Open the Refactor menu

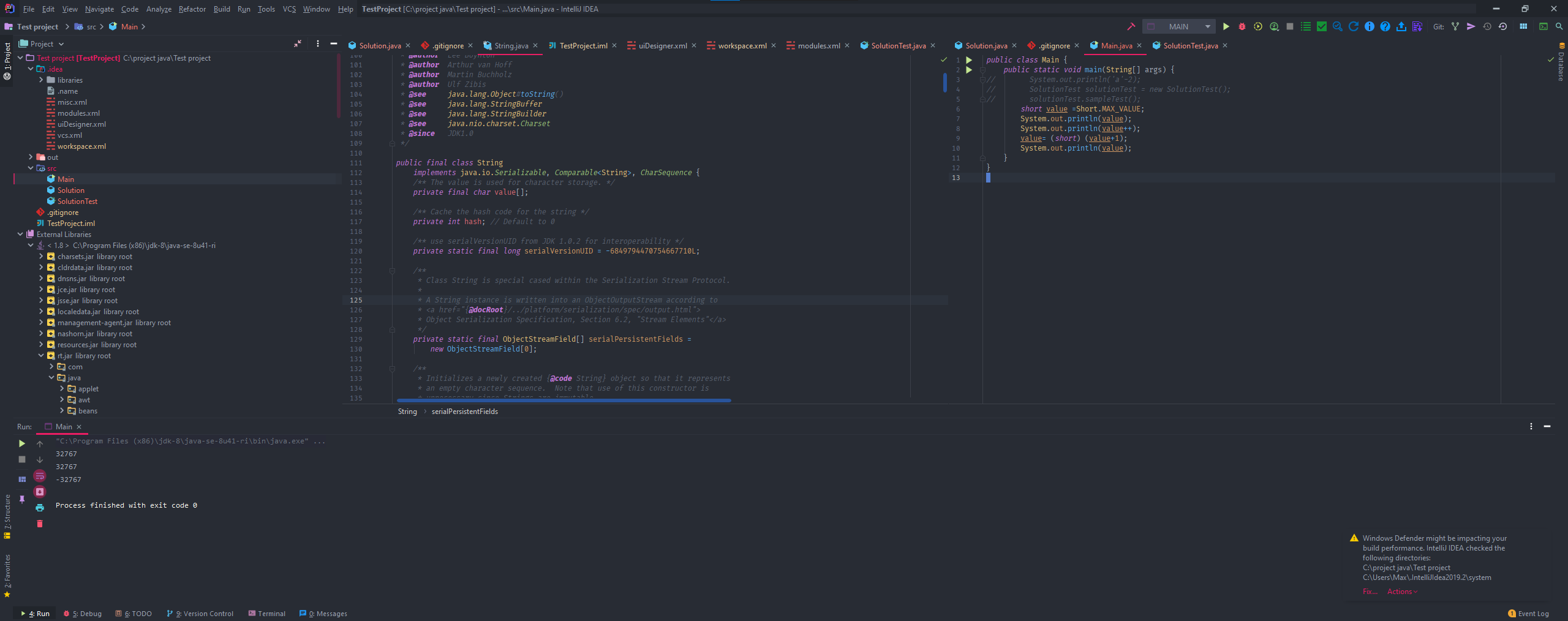(x=192, y=9)
